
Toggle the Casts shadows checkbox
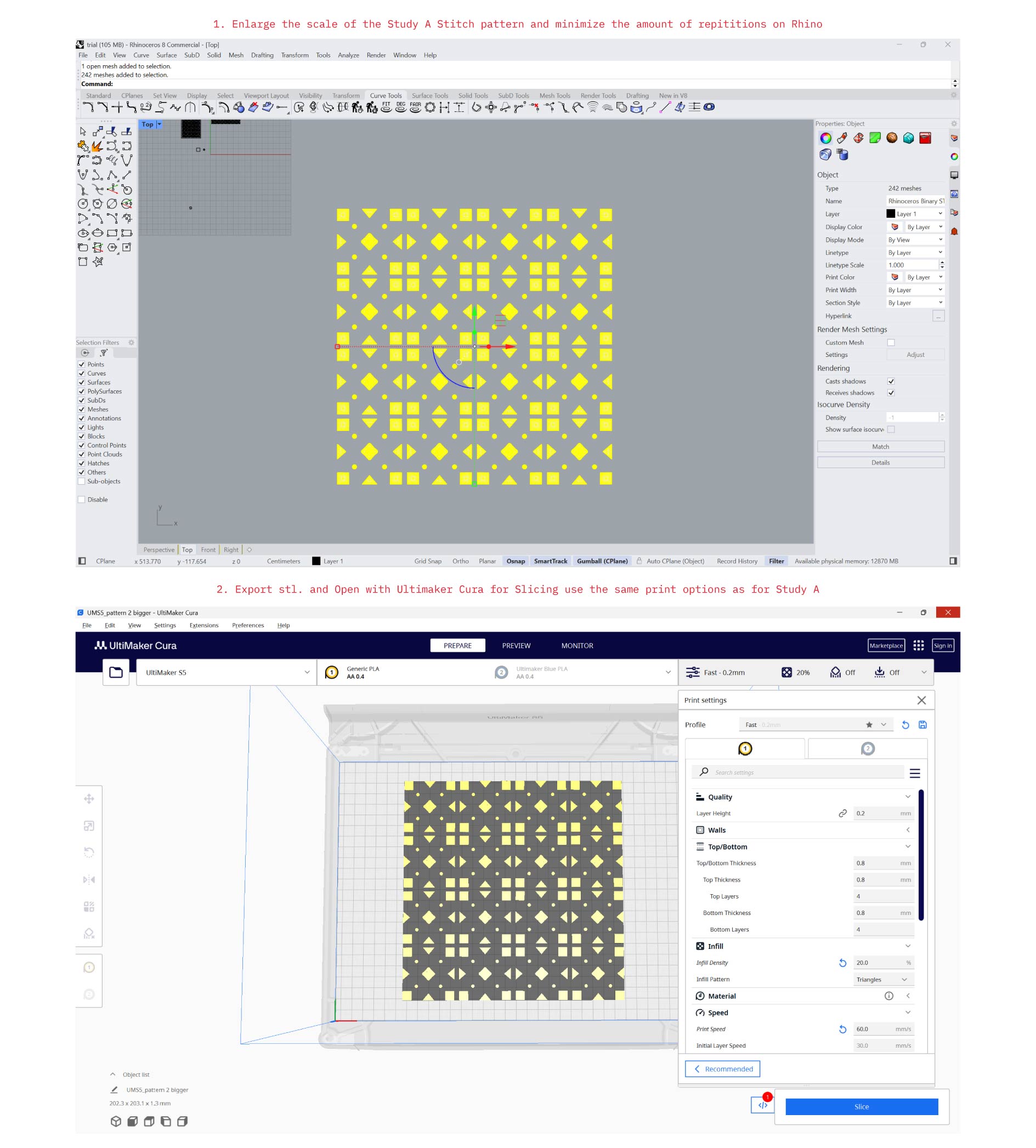(x=891, y=381)
